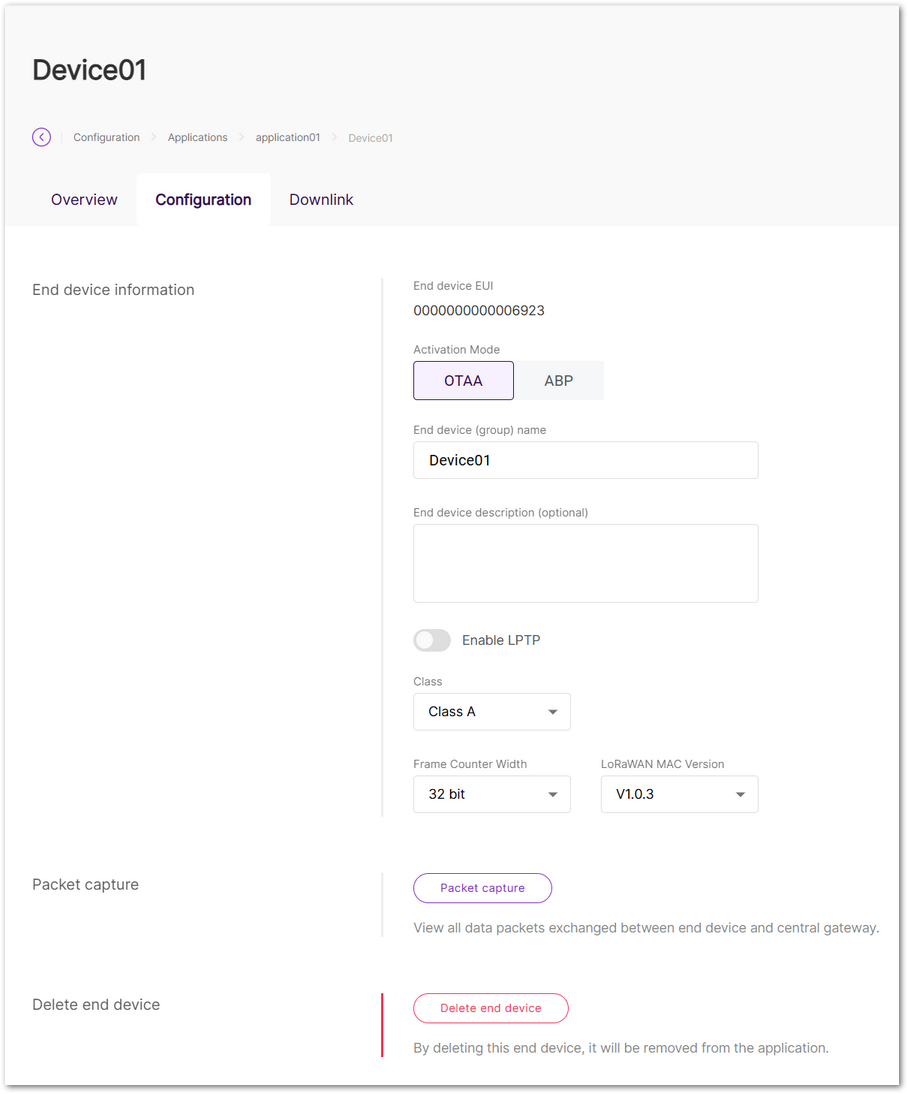Open LoRaWAN MAC Version dropdown
The height and width of the screenshot is (1094, 908).
[x=680, y=794]
